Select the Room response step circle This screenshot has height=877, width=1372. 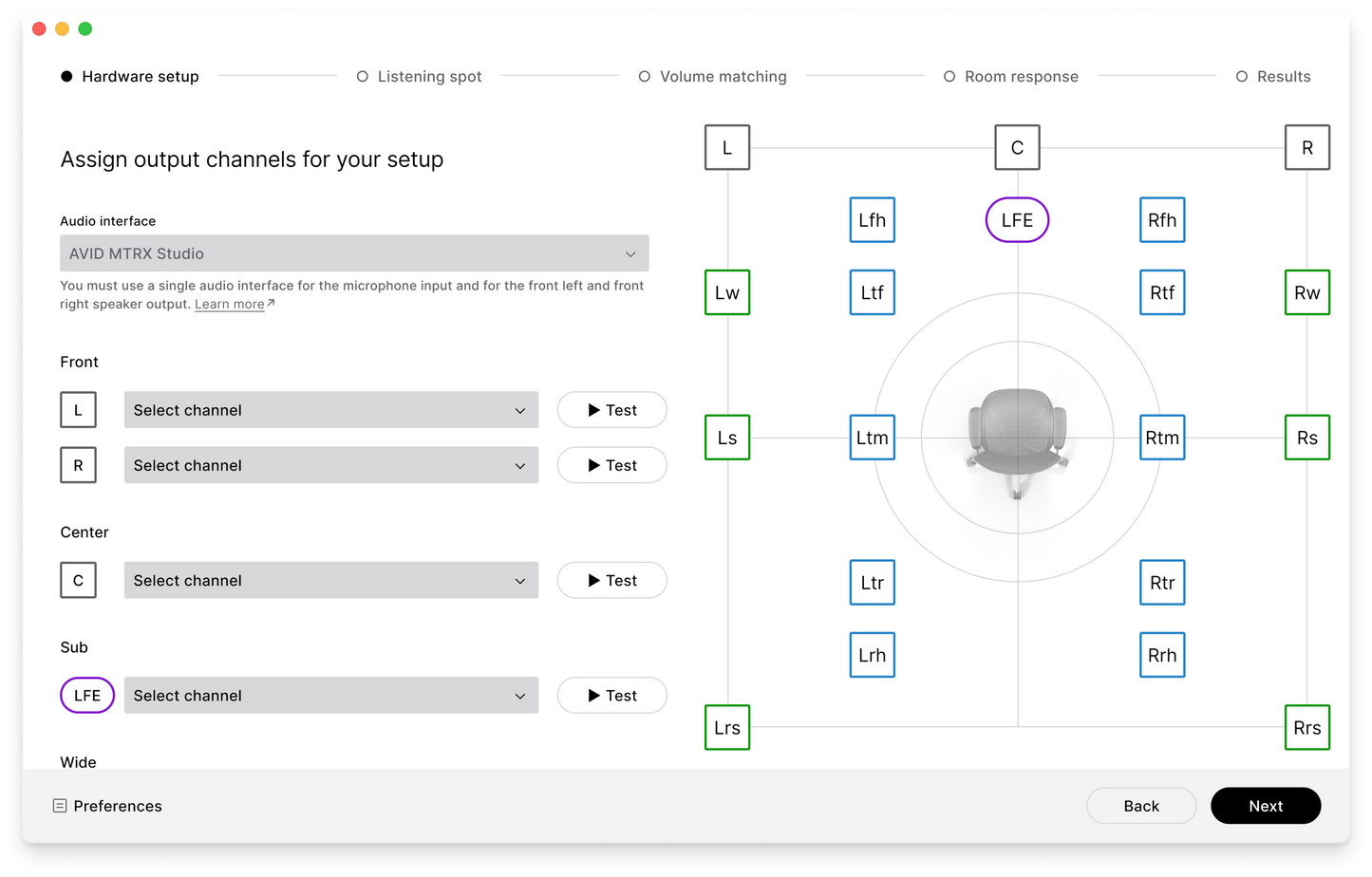pos(949,76)
